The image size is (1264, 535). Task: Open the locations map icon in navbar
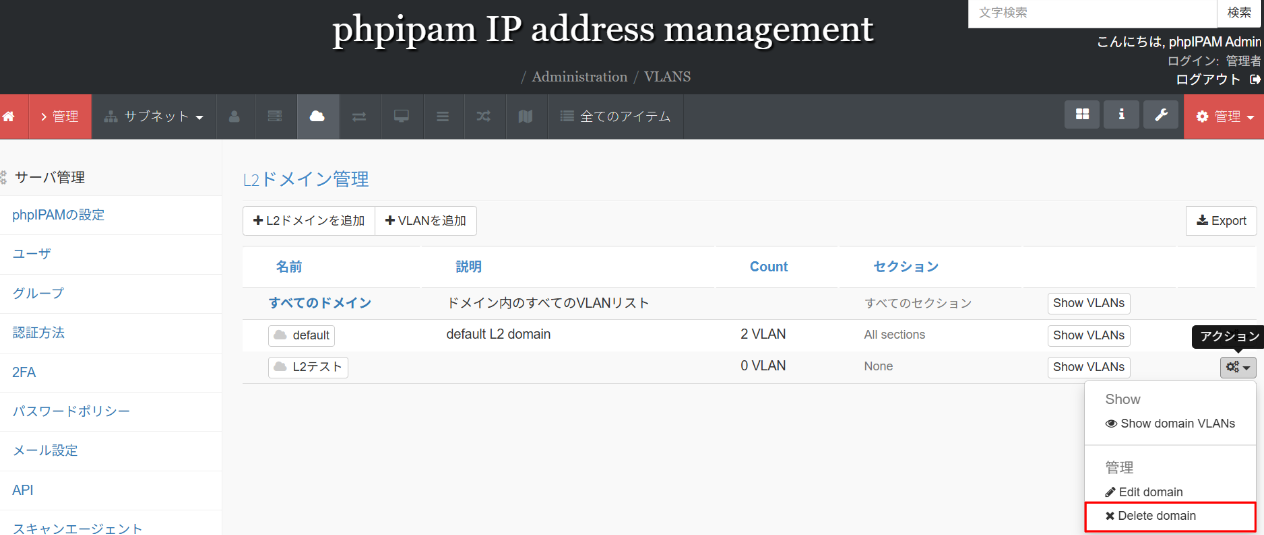coord(526,117)
